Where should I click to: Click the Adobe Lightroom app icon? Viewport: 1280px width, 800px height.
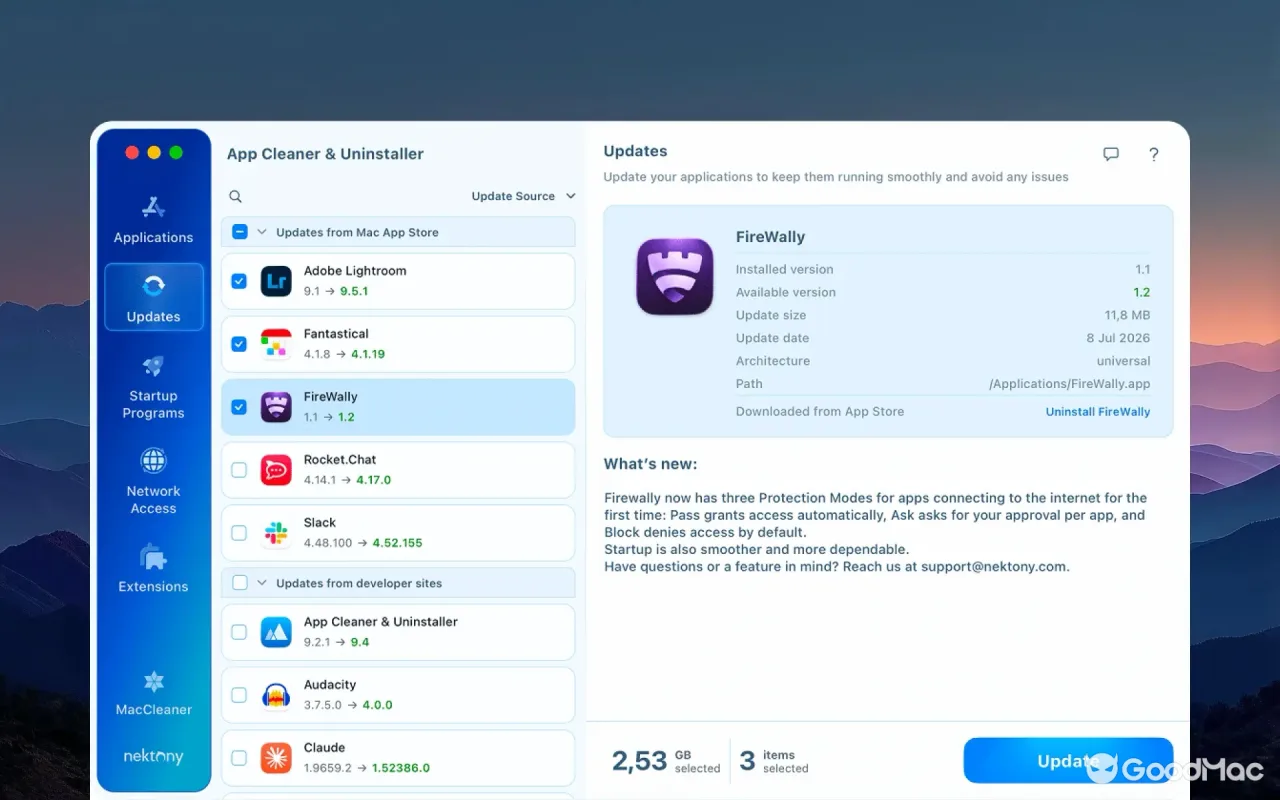(x=276, y=281)
